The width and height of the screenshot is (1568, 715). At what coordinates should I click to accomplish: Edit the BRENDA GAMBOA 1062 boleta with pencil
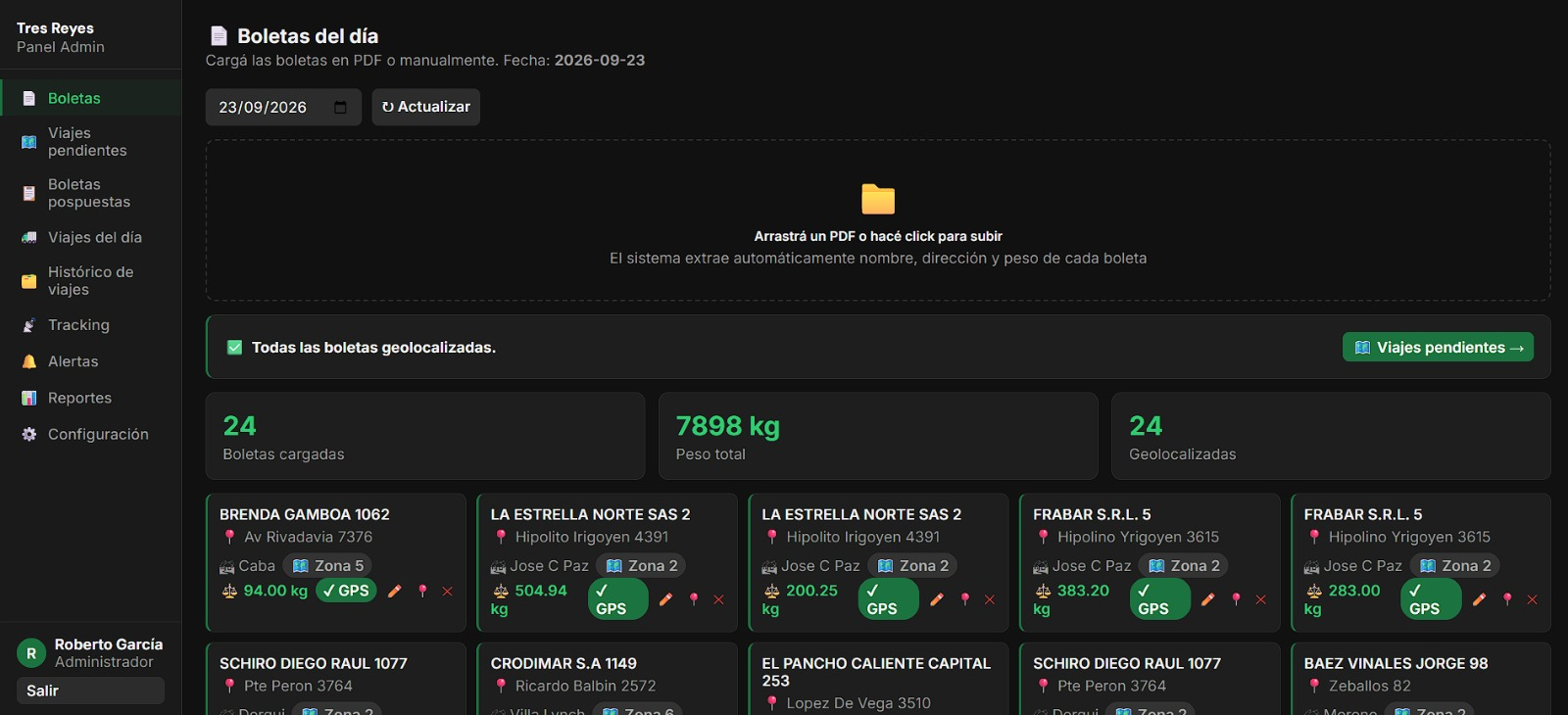pyautogui.click(x=395, y=591)
